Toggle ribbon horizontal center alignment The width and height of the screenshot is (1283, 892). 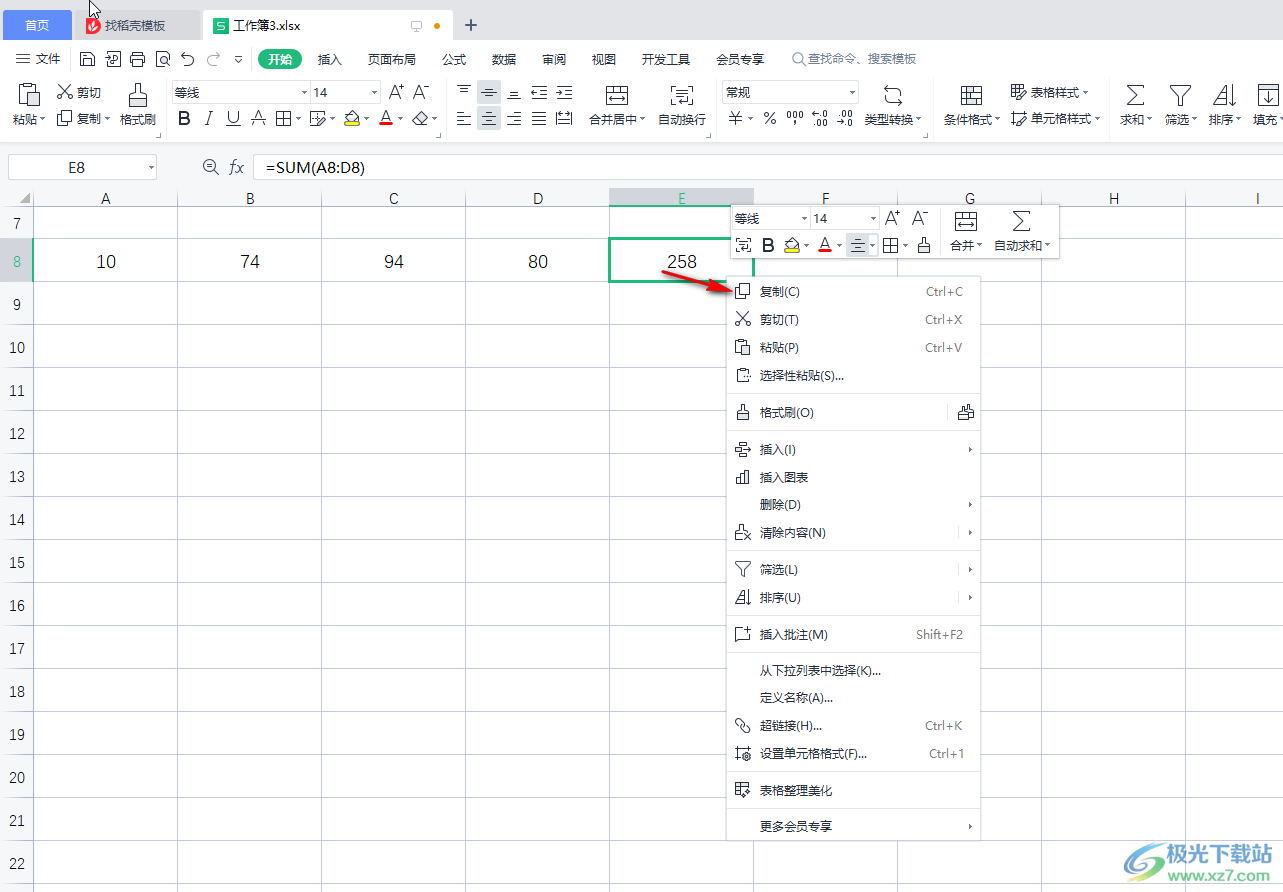click(x=488, y=119)
